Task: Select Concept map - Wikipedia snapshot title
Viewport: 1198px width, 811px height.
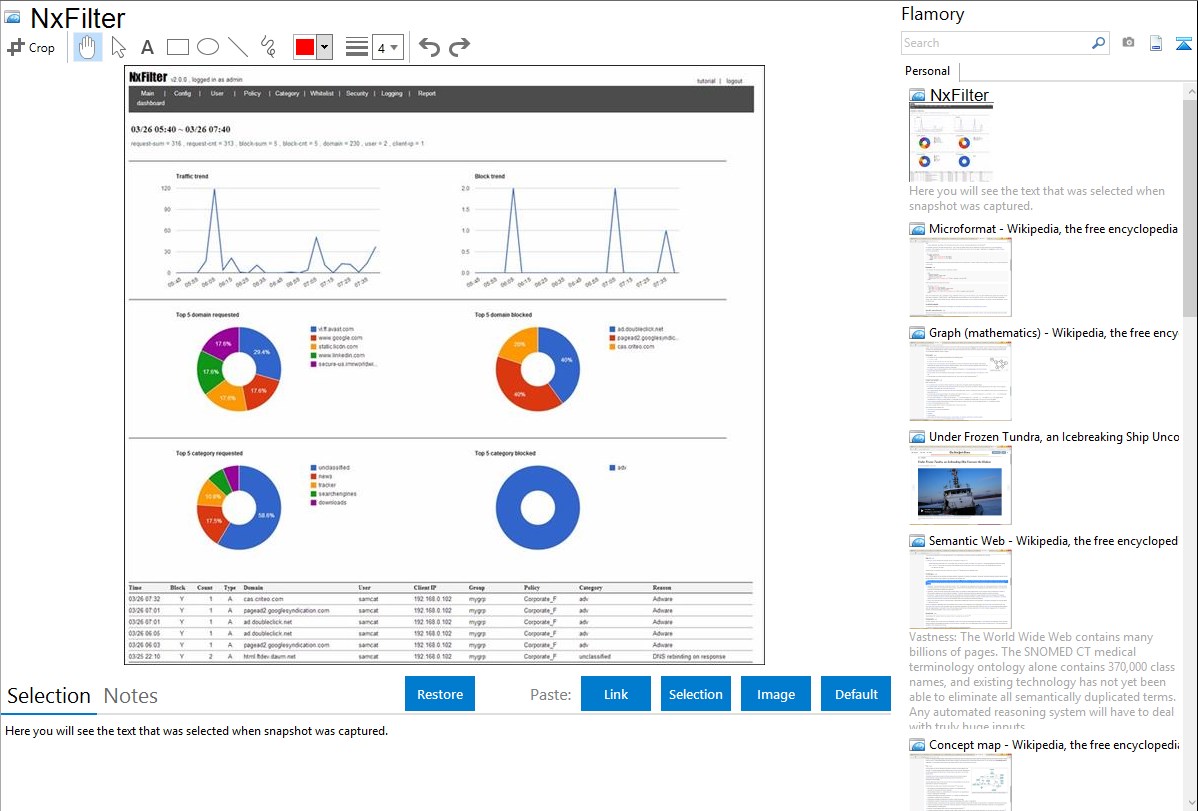Action: (x=1053, y=744)
